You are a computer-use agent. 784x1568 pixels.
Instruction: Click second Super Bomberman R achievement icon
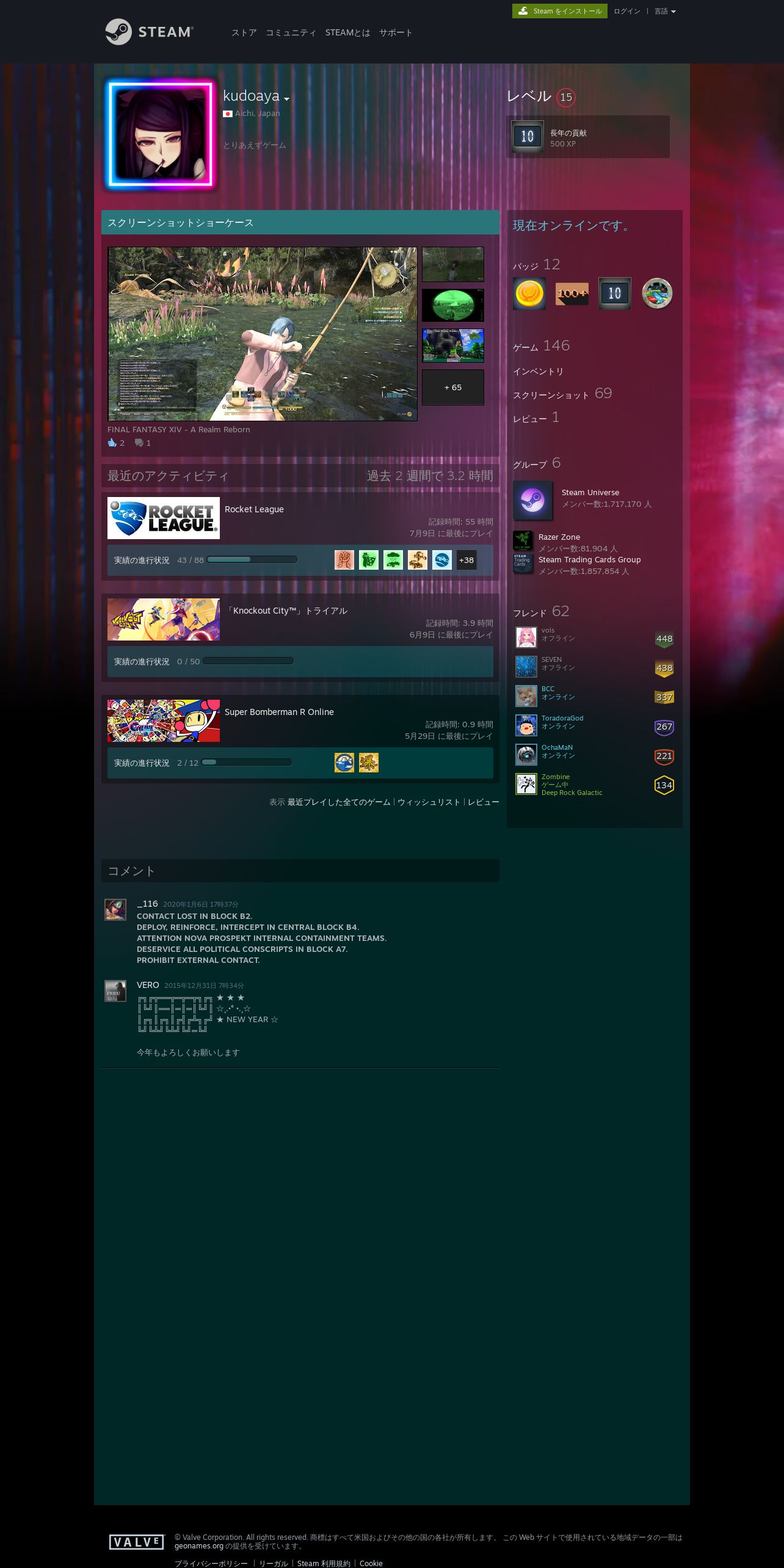tap(369, 763)
